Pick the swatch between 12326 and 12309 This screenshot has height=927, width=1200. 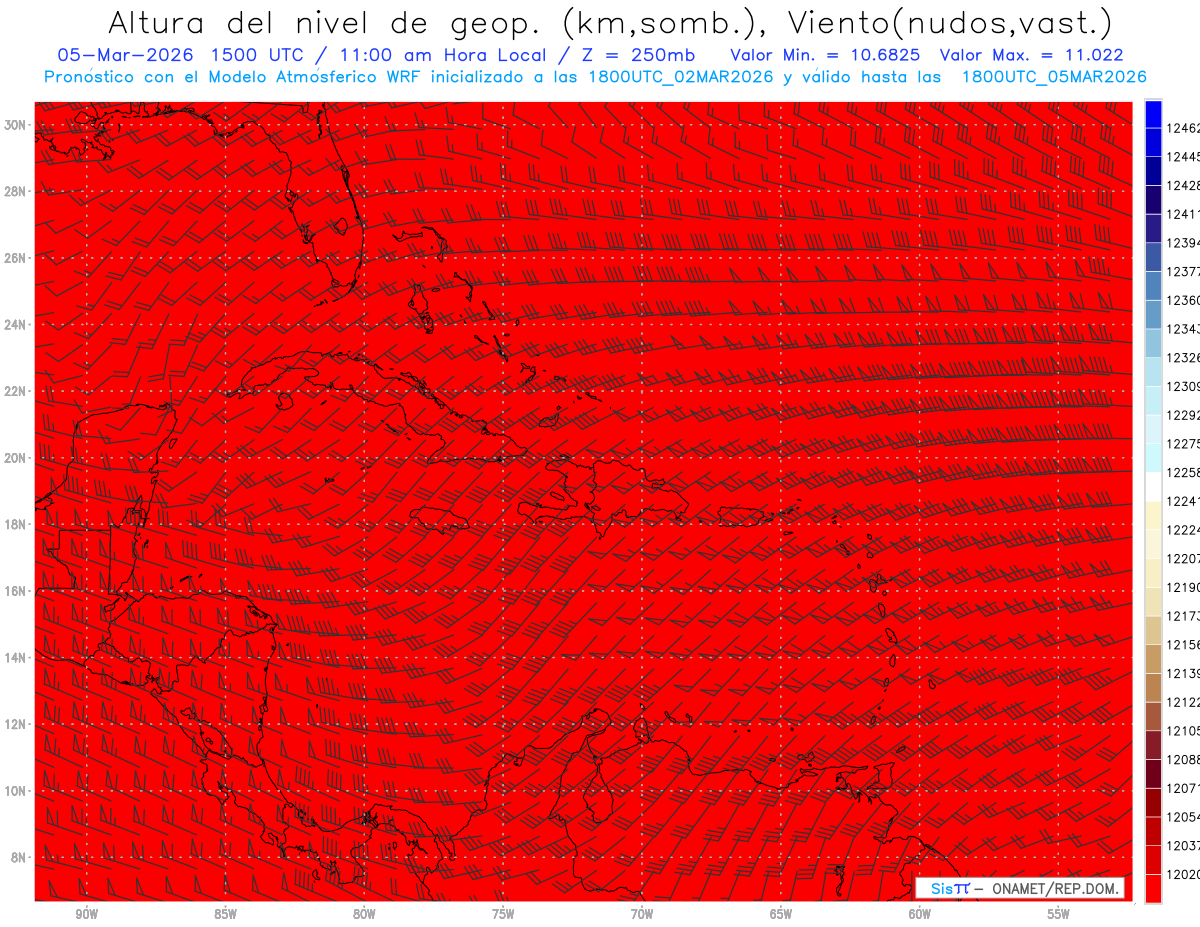[x=1153, y=372]
